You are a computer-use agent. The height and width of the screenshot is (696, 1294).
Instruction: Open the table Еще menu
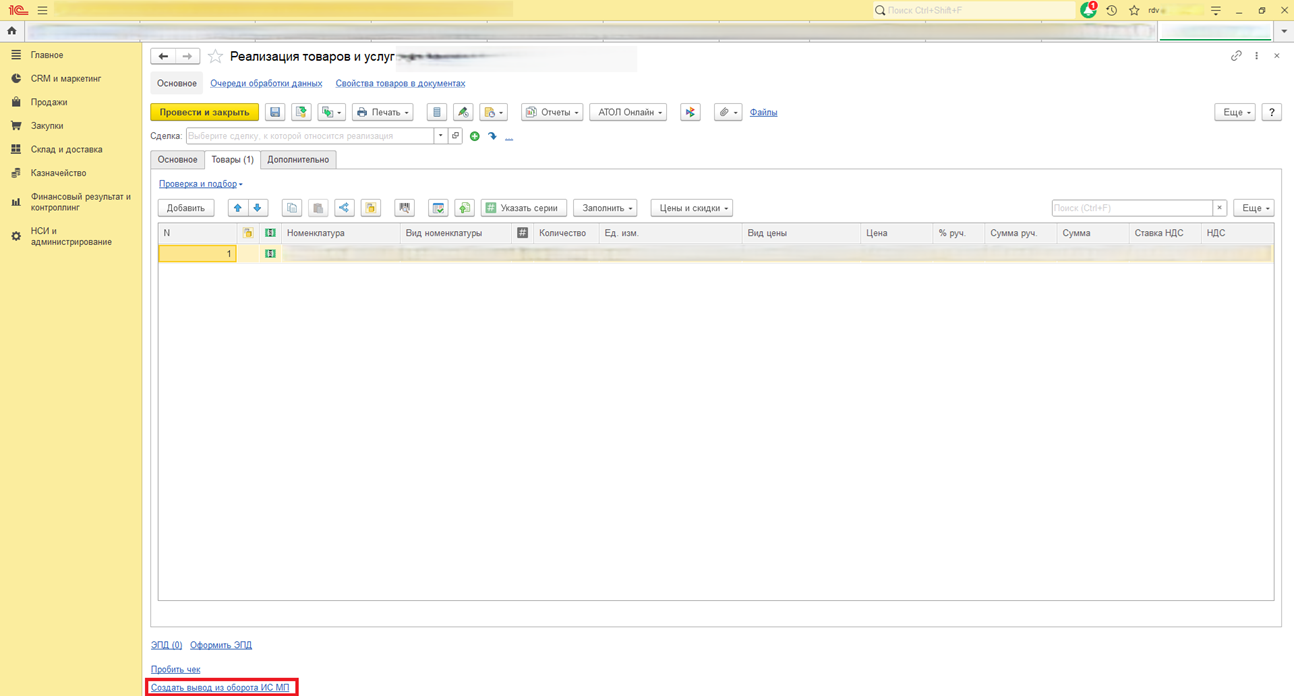click(1254, 208)
